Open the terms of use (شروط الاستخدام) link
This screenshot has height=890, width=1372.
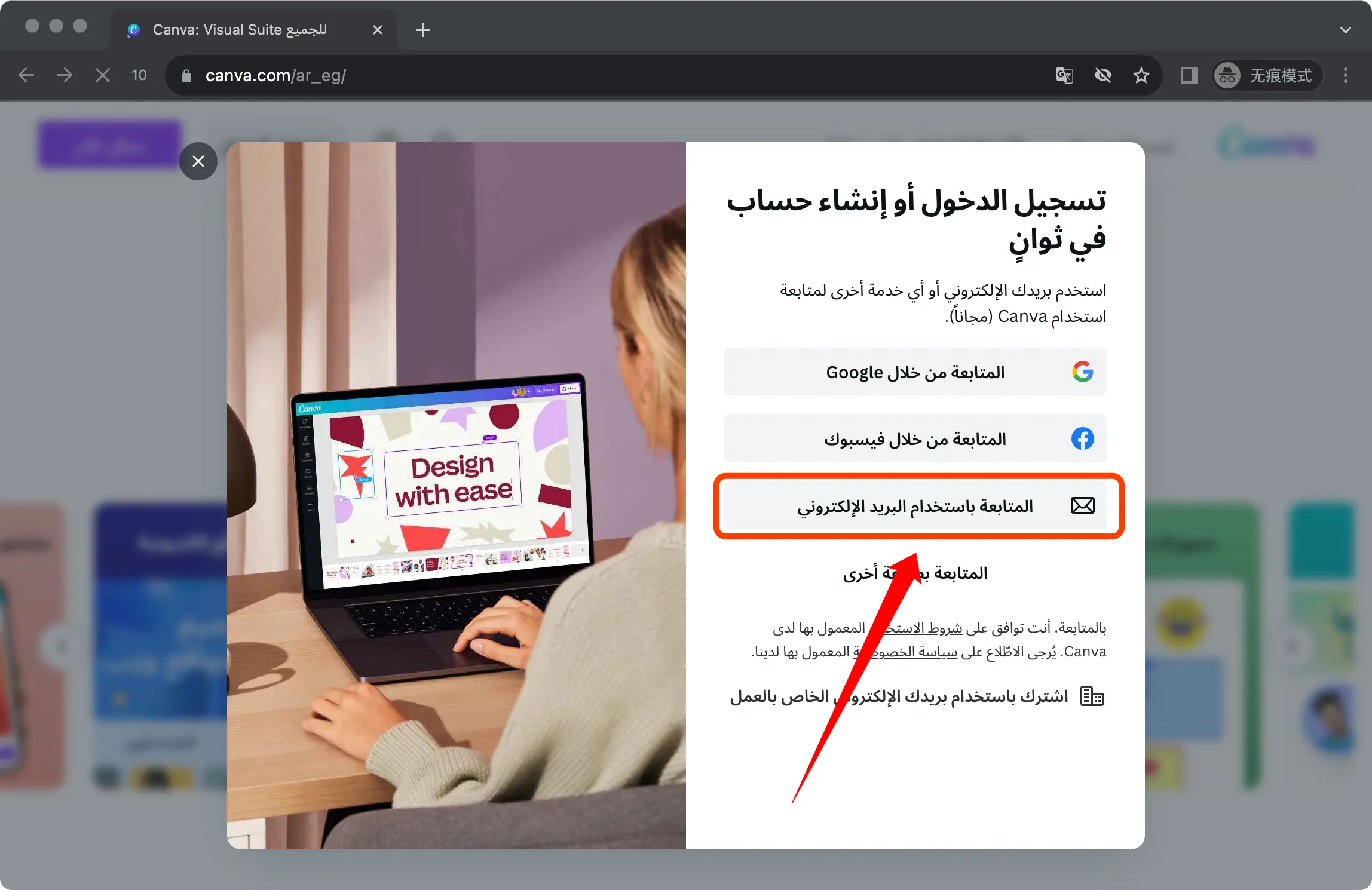[915, 628]
